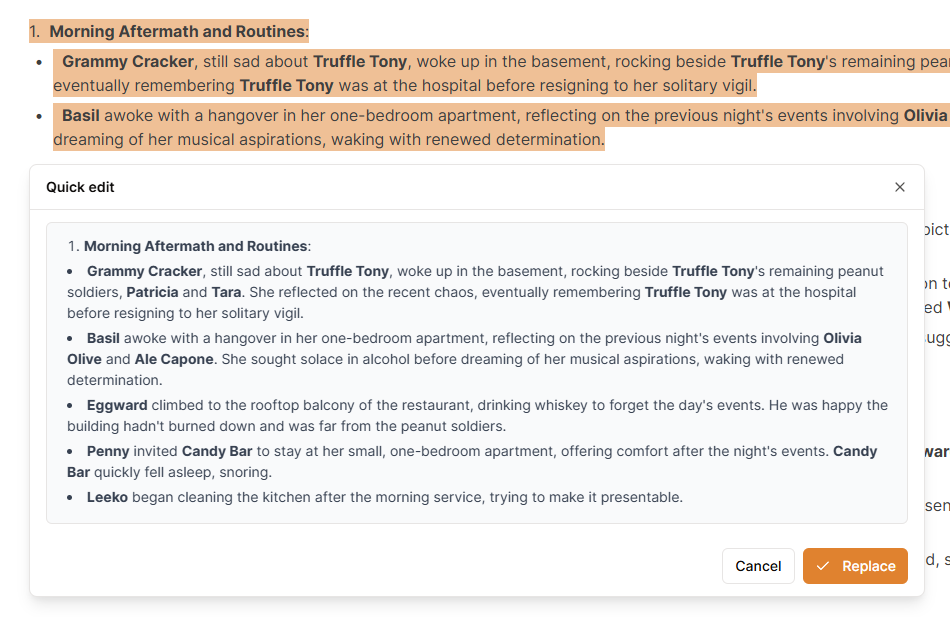The width and height of the screenshot is (950, 617).
Task: Click 'Tara' in the quick edit text
Action: pyautogui.click(x=226, y=293)
